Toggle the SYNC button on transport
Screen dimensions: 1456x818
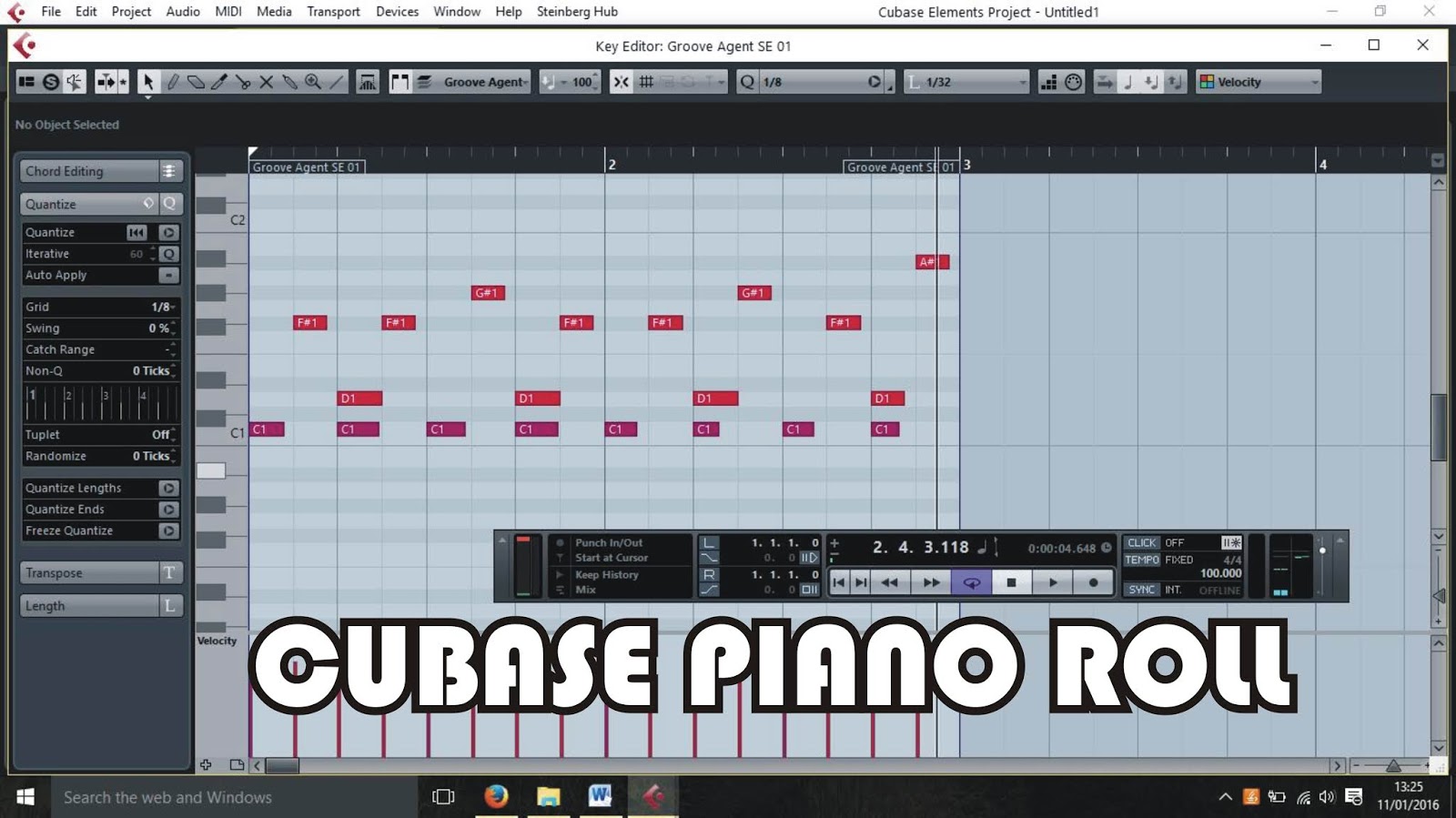(1141, 590)
